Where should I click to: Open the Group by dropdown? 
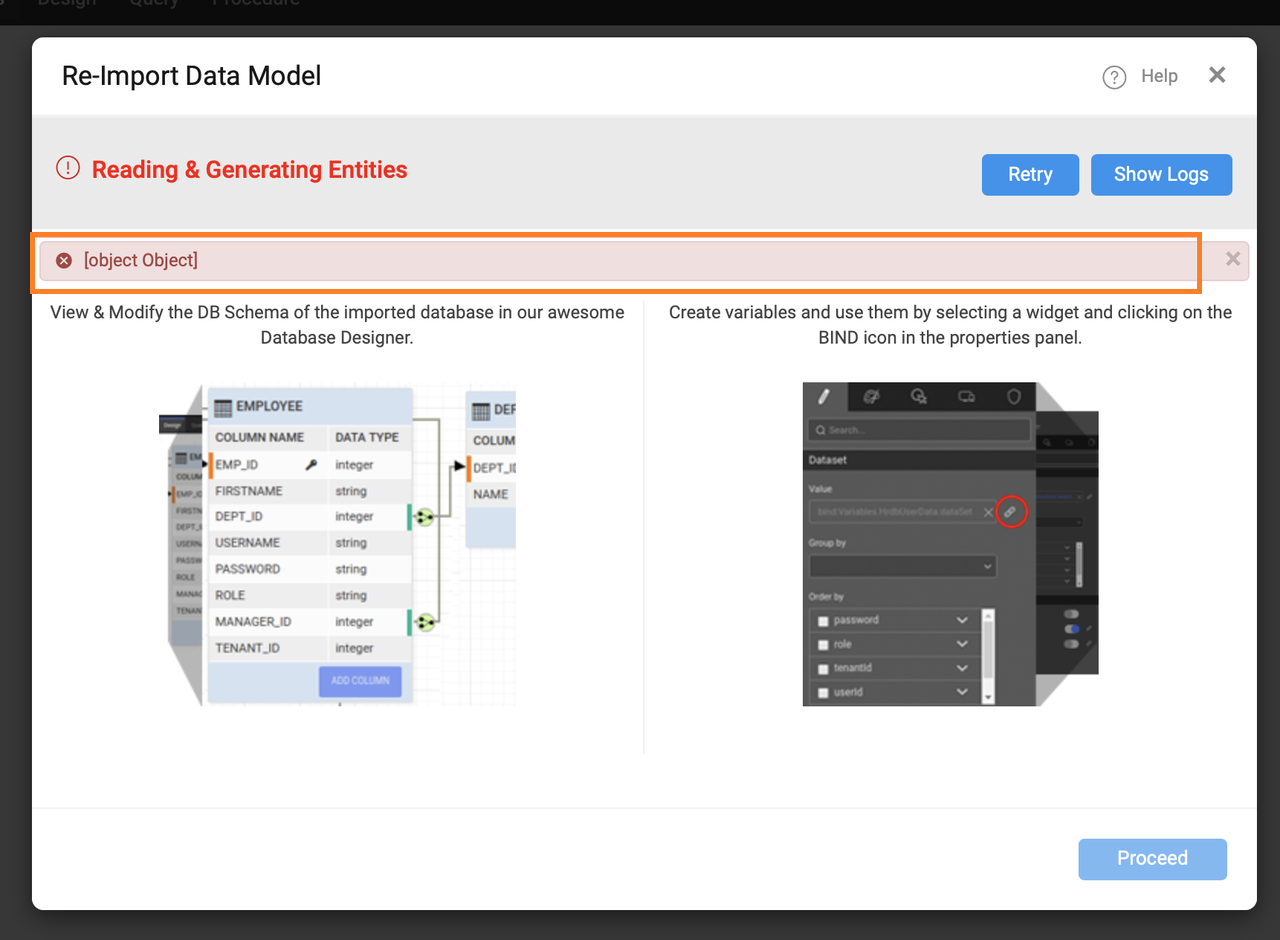point(903,566)
